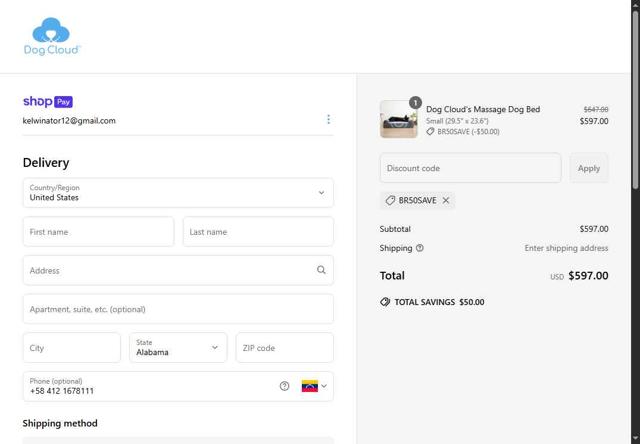
Task: Click the Enter shipping address text
Action: 566,248
